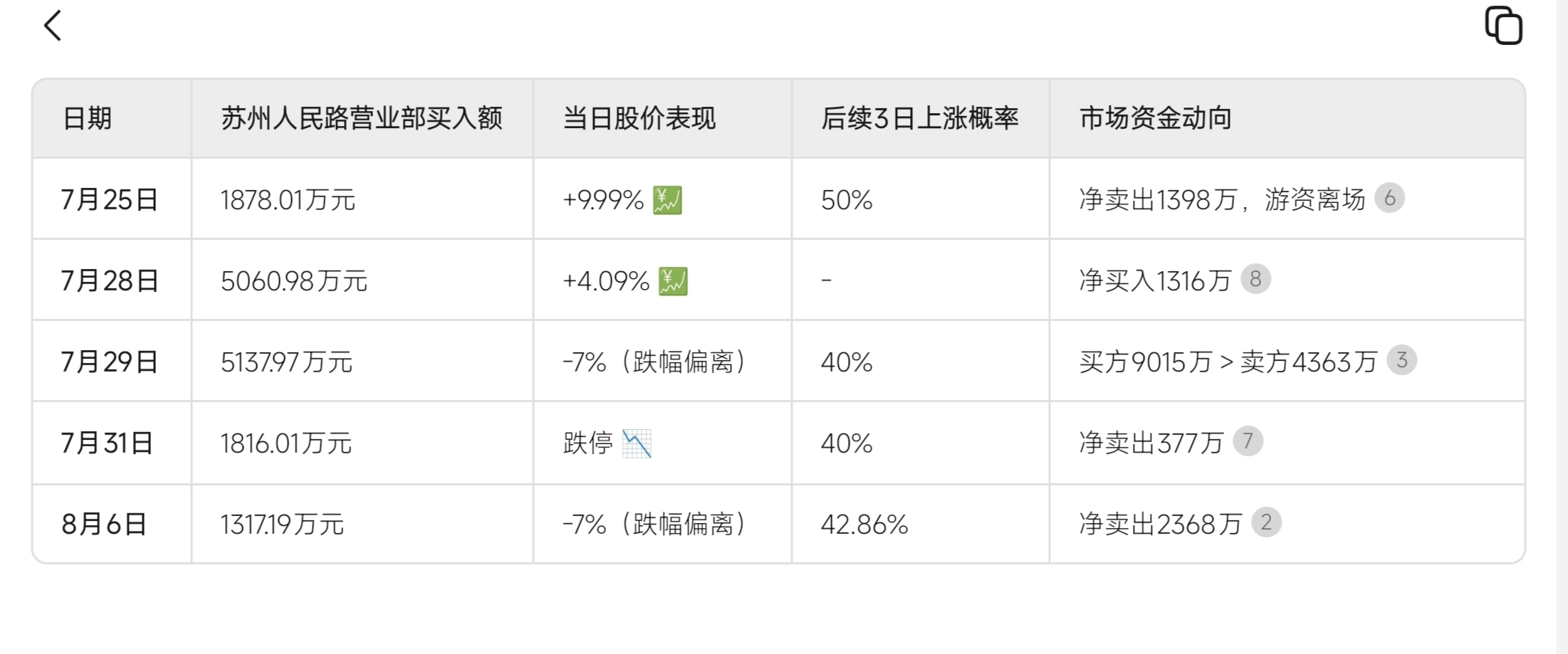Open citation badge 8 next to 净买入1316万

click(1255, 279)
